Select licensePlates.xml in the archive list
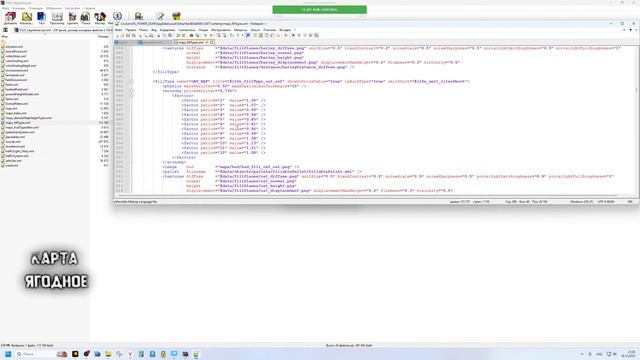Image resolution: width=640 pixels, height=360 pixels. click(x=17, y=104)
